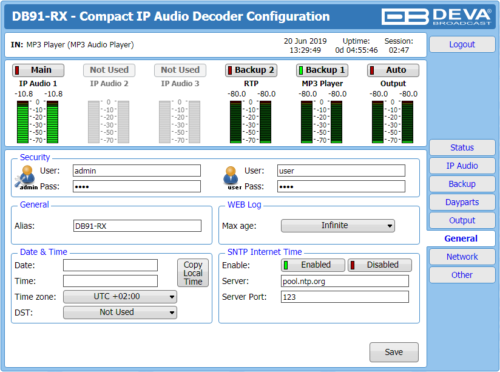Click the Alias input field
This screenshot has height=372, width=500.
pyautogui.click(x=137, y=226)
